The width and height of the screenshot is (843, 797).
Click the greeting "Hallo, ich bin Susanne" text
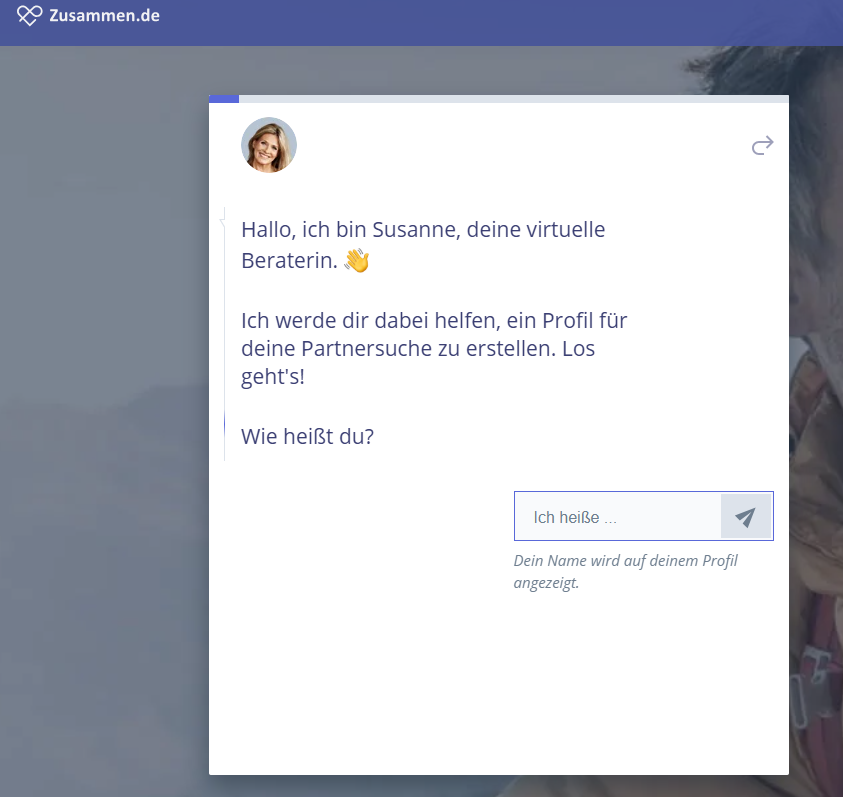351,230
